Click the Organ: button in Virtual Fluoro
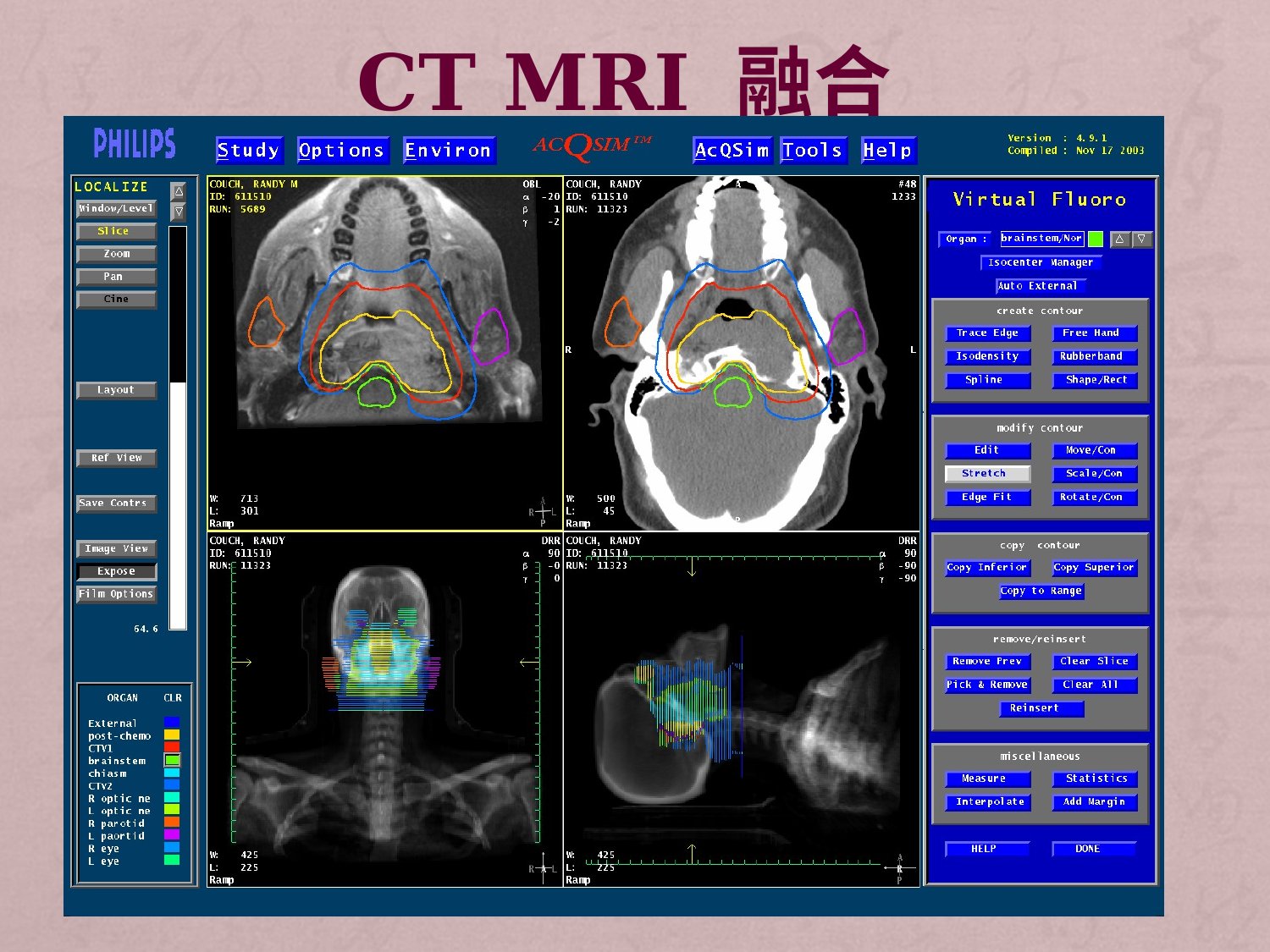This screenshot has width=1270, height=952. point(965,239)
